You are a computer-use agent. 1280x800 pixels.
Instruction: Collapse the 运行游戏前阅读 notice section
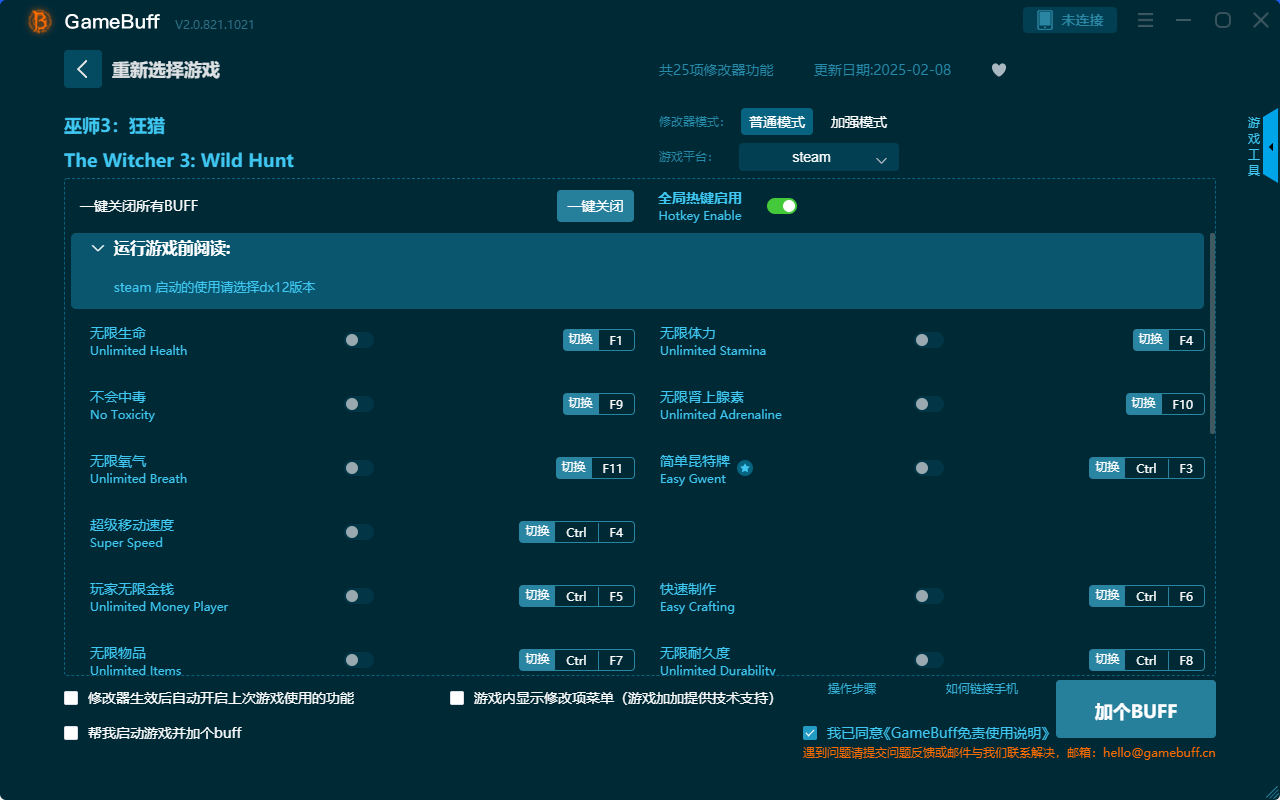click(98, 247)
